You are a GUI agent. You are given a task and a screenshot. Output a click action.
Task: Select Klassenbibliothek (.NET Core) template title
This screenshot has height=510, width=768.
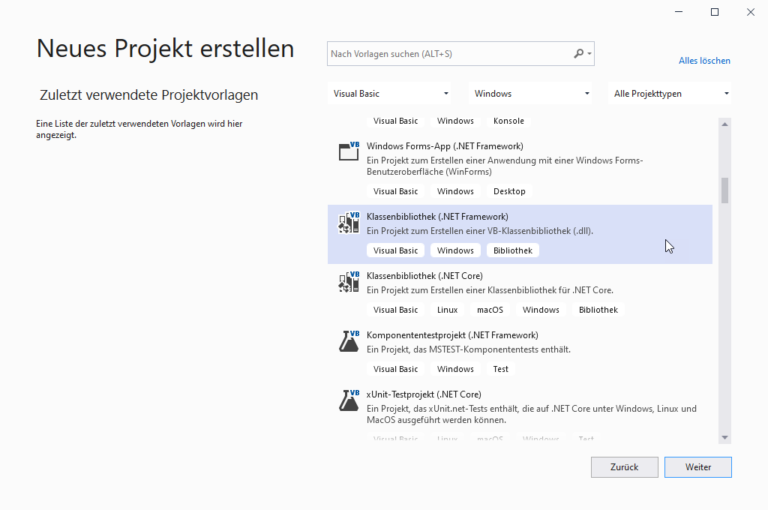pyautogui.click(x=425, y=276)
